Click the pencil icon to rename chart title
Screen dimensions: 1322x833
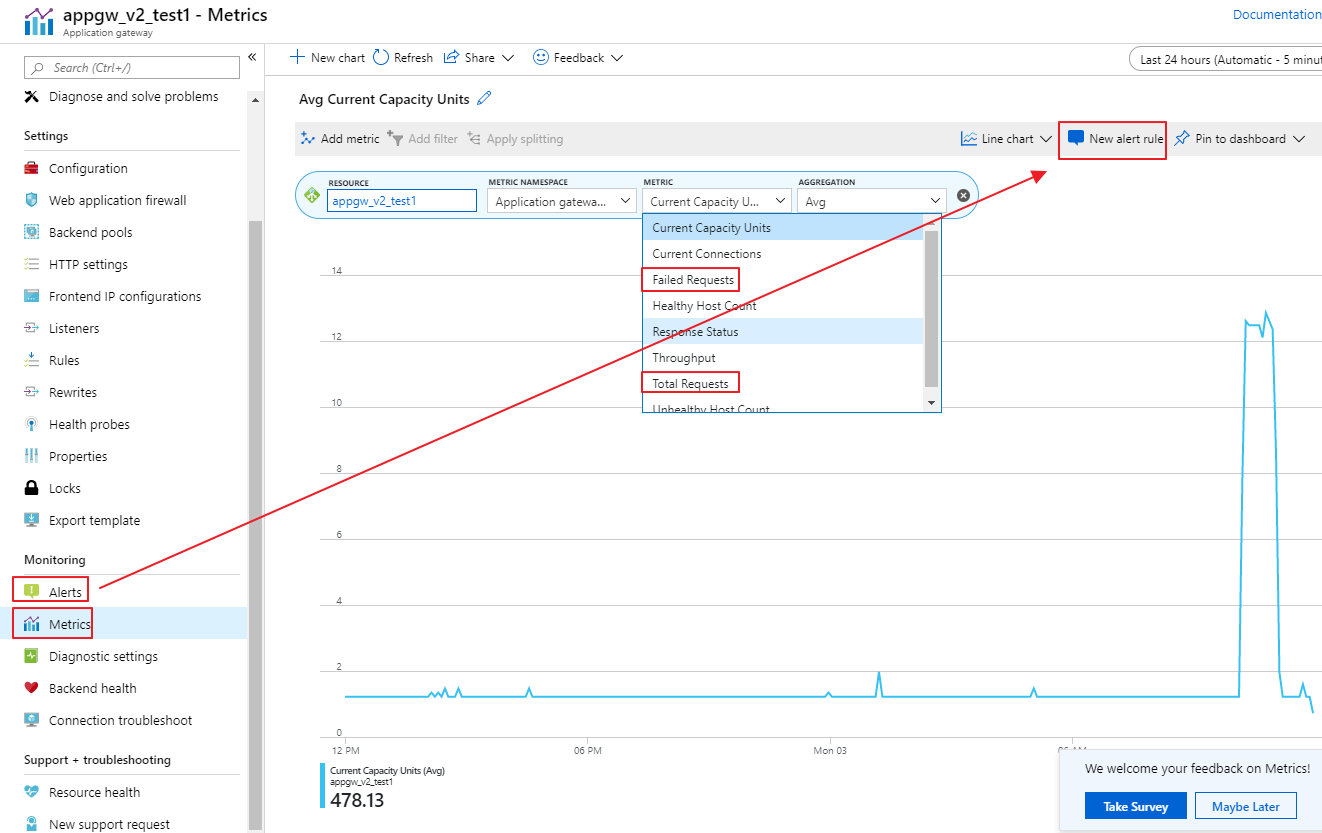(x=485, y=98)
